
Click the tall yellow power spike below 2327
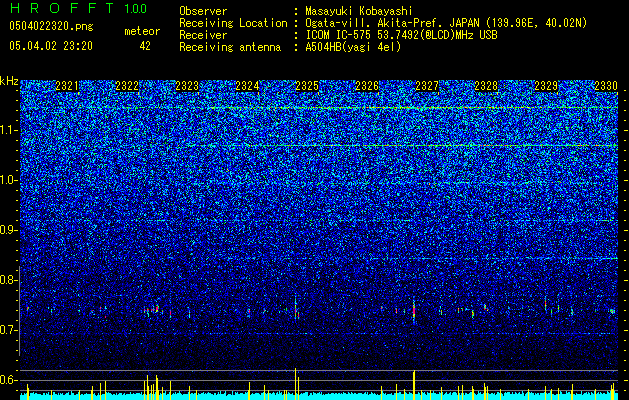click(x=414, y=385)
